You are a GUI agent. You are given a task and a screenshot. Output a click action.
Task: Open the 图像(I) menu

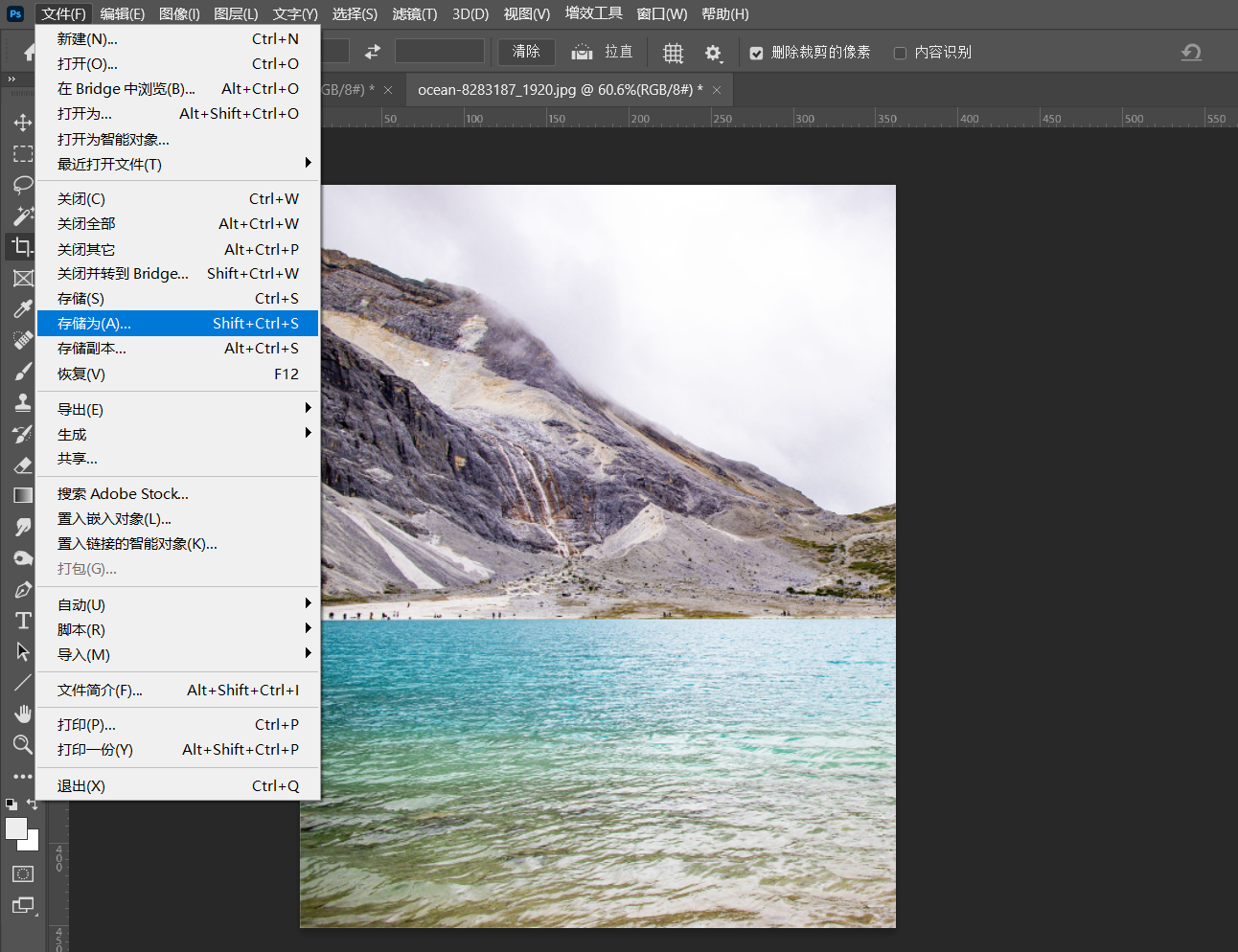tap(180, 13)
